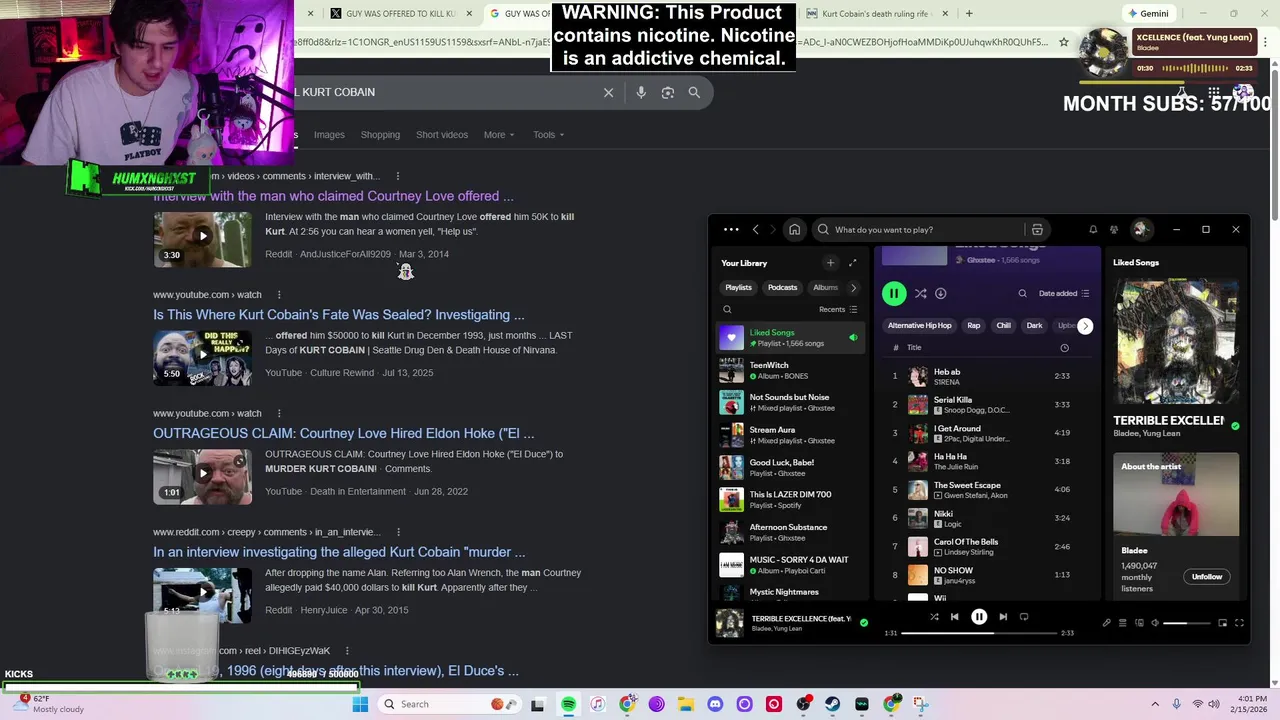Play Culture Rewind 5:50 video thumbnail
Image resolution: width=1280 pixels, height=720 pixels.
202,357
